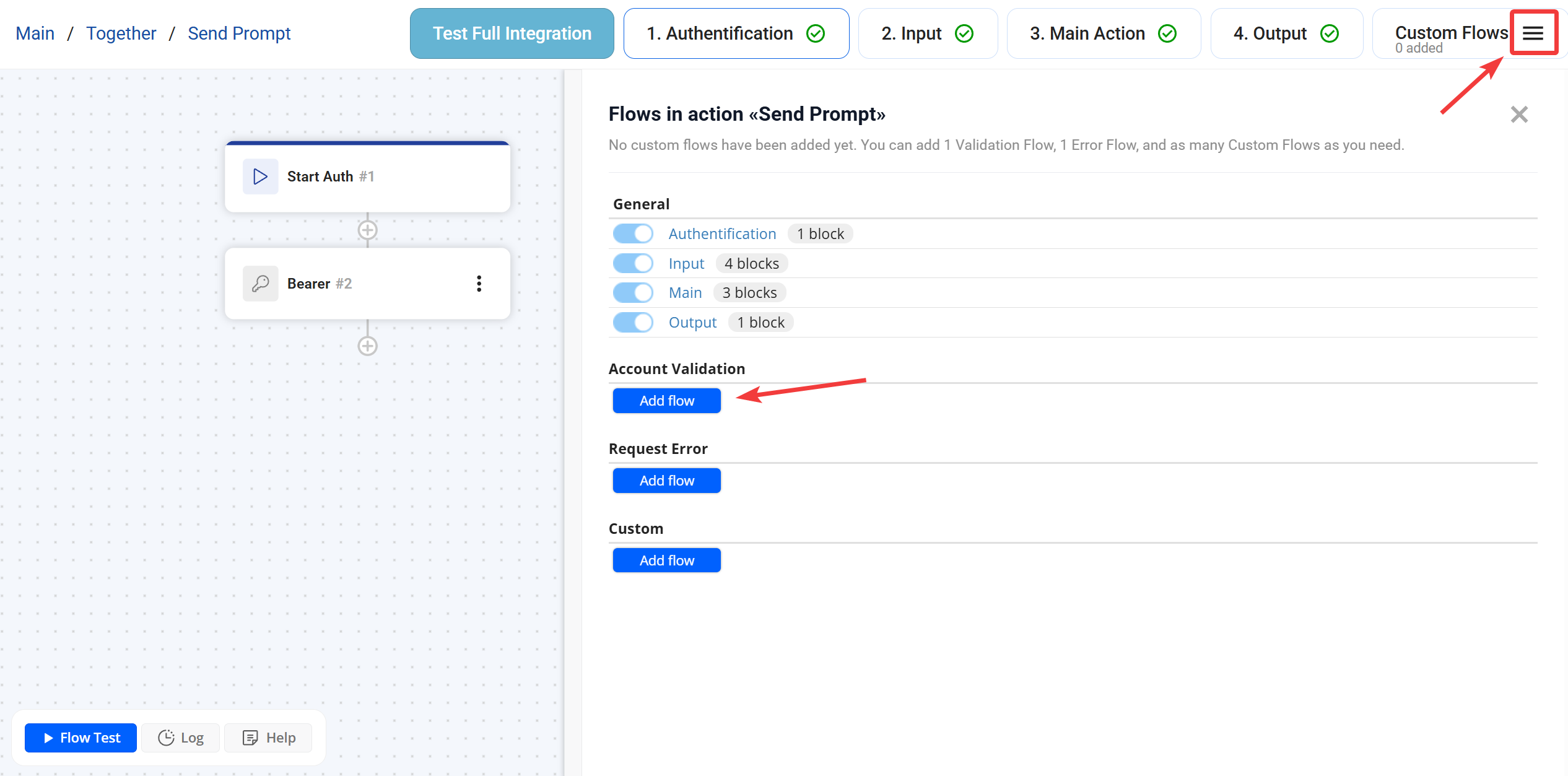Navigate to Together in the breadcrumb
1568x776 pixels.
(121, 33)
